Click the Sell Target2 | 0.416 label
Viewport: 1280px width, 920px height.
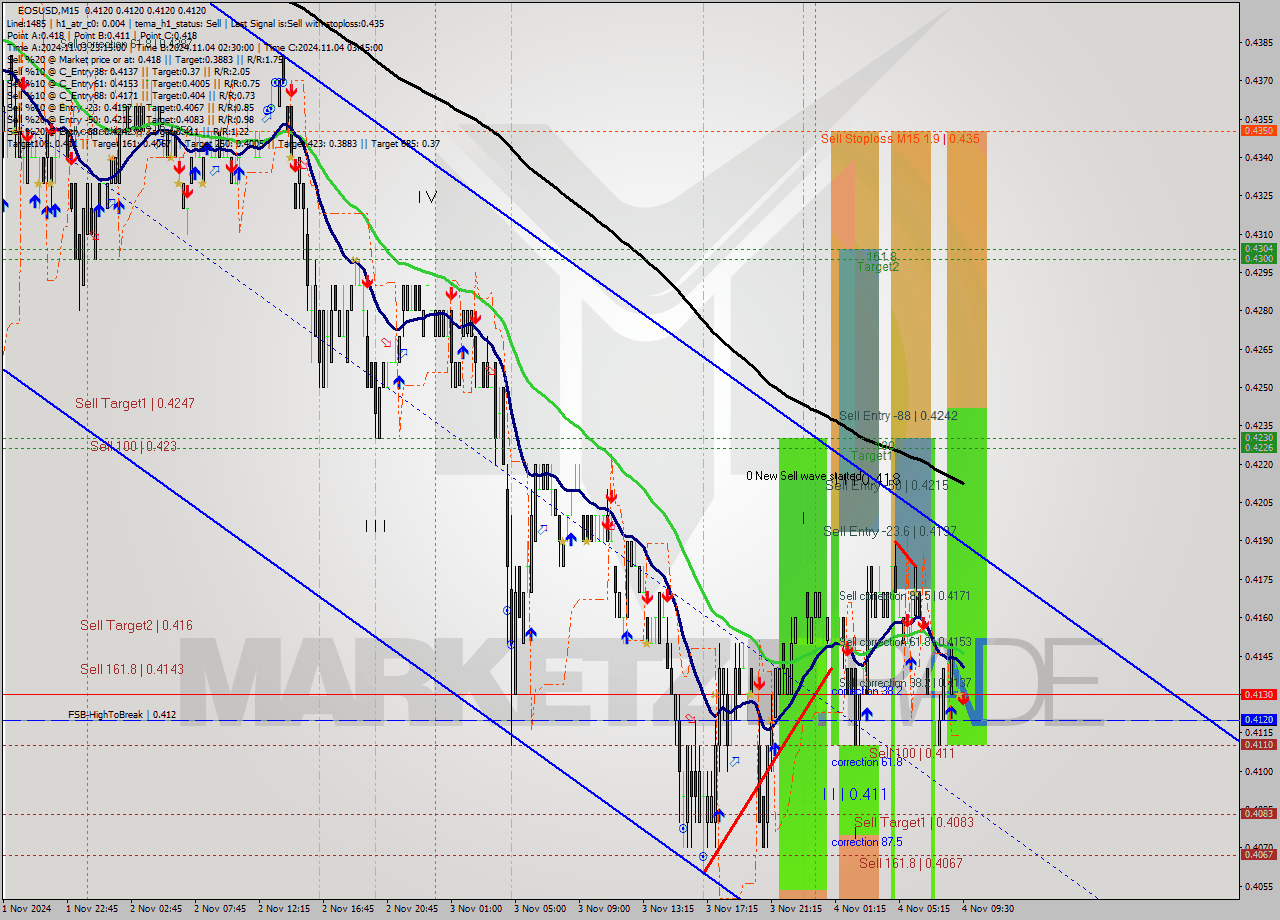[136, 626]
